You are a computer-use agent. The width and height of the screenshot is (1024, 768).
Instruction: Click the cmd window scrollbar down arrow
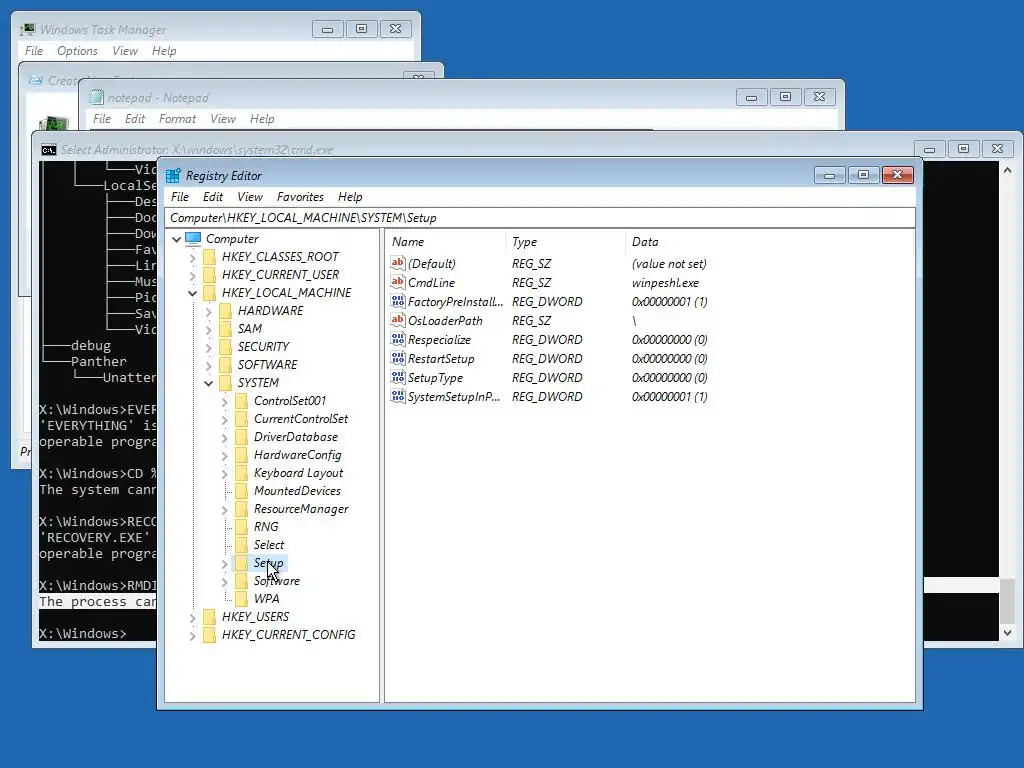pos(1007,632)
